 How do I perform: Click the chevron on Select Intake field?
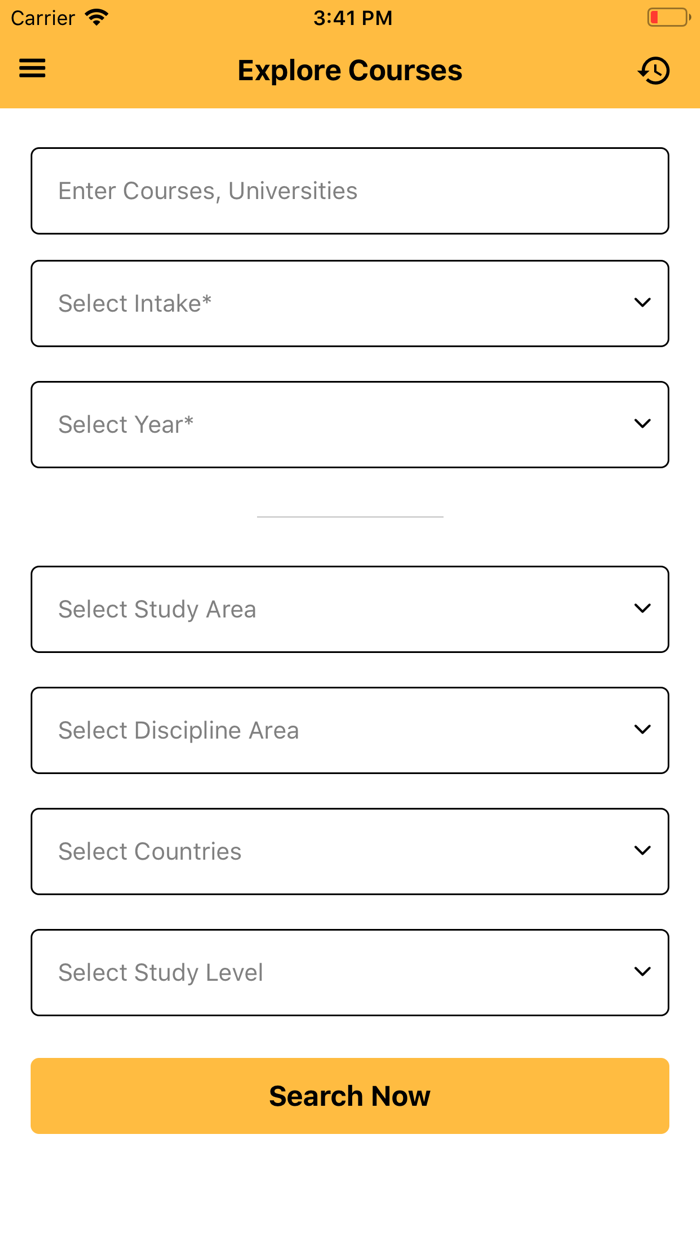642,302
